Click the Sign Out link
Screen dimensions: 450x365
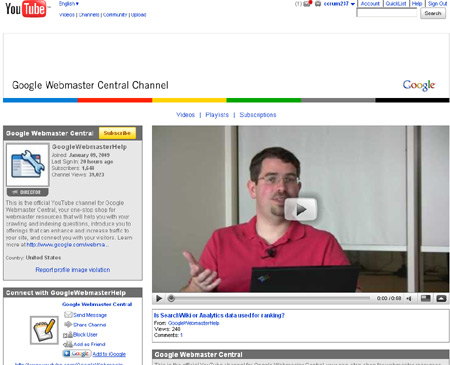coord(437,4)
